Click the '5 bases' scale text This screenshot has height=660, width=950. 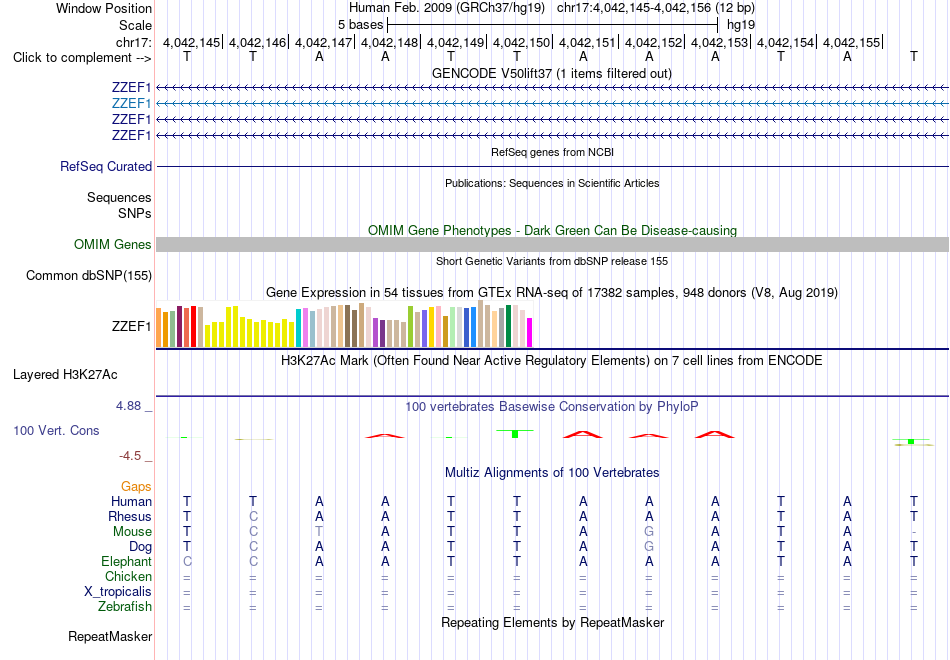360,25
